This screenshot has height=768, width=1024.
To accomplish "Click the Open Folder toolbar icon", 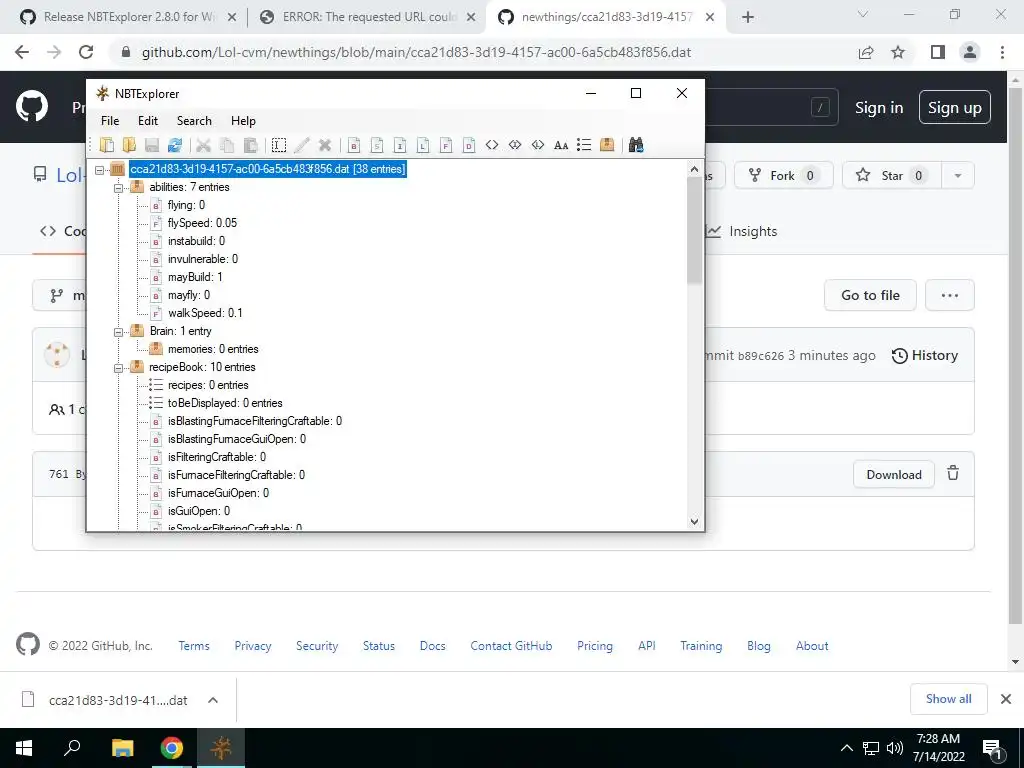I will 129,145.
